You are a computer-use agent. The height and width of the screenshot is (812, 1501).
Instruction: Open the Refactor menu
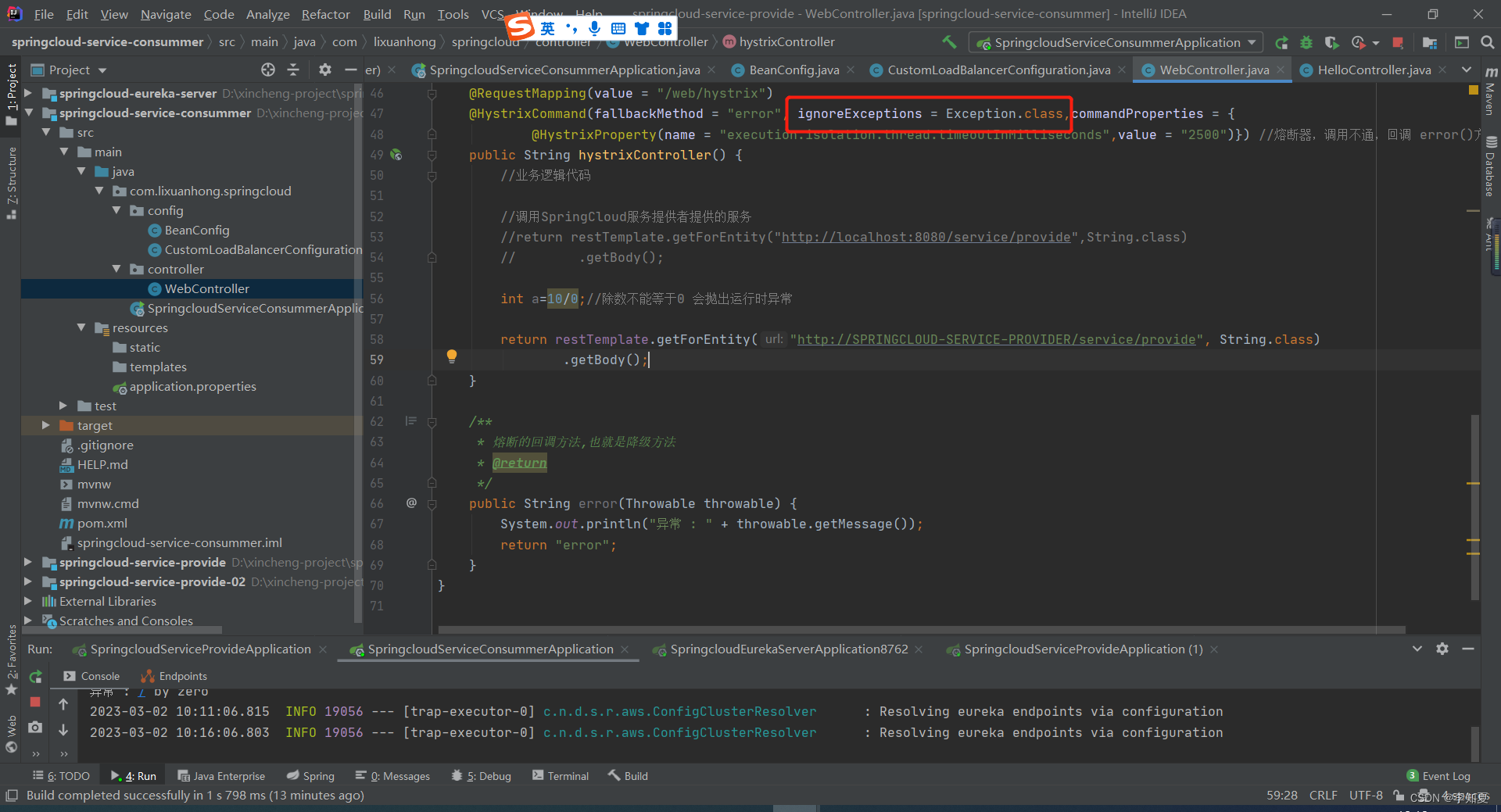(x=326, y=14)
